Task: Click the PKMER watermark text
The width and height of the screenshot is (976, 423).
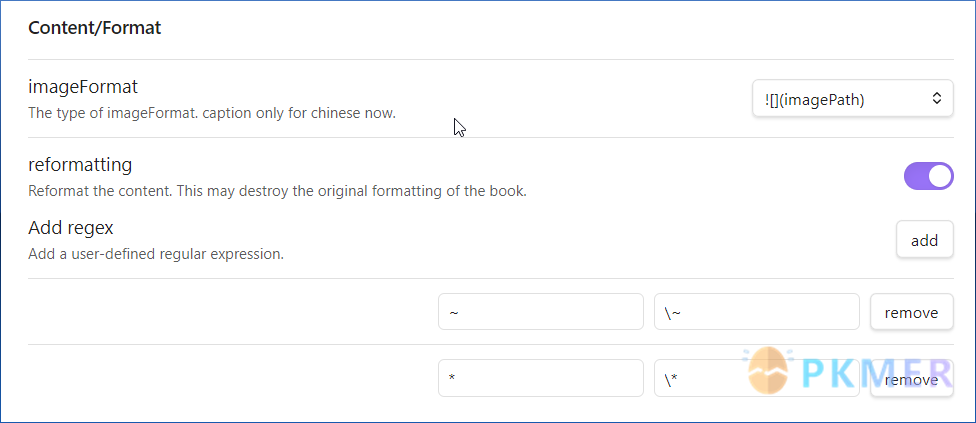Action: click(x=876, y=373)
